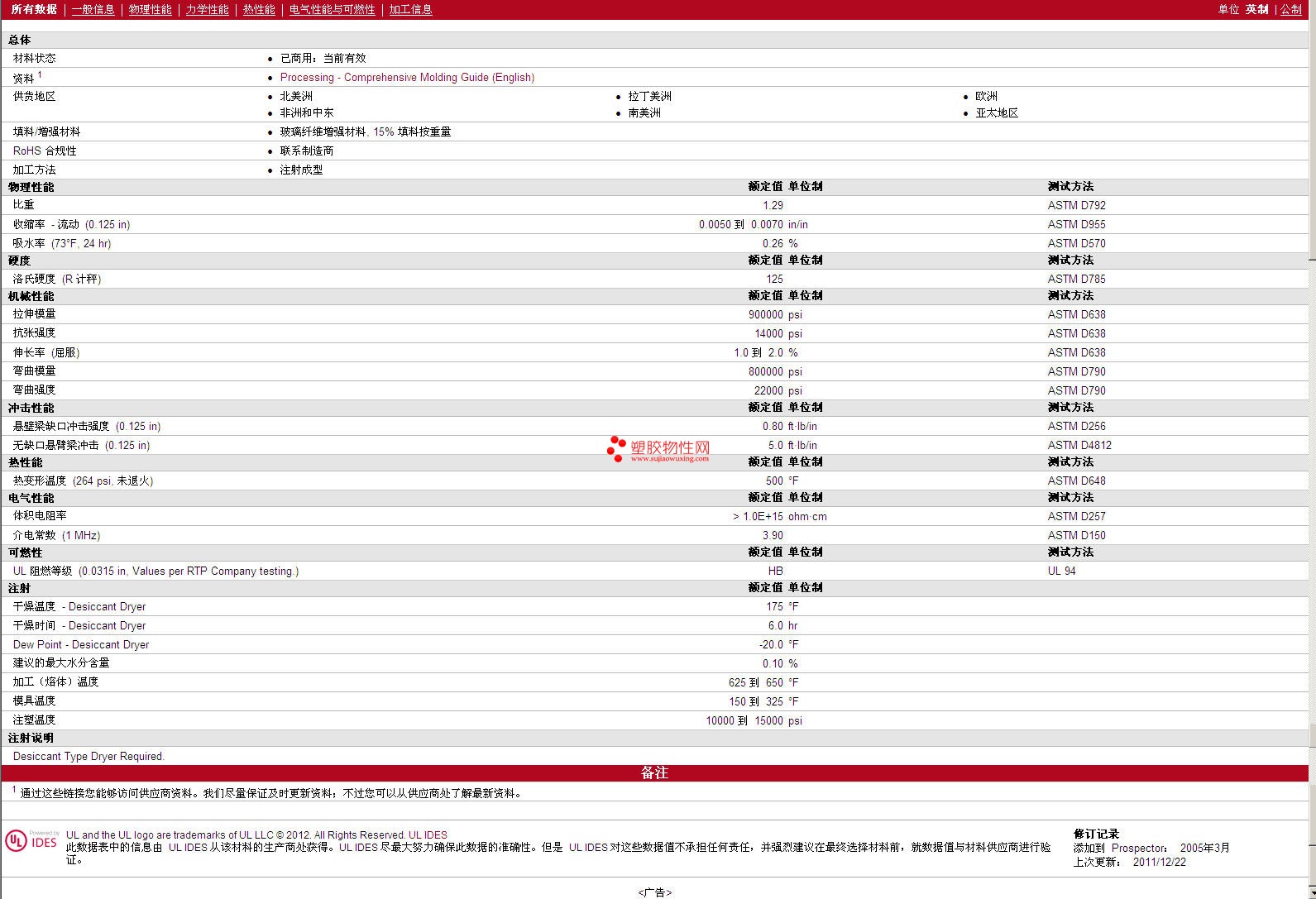The image size is (1316, 899).
Task: Click the 比重 value 1.29
Action: pyautogui.click(x=773, y=205)
